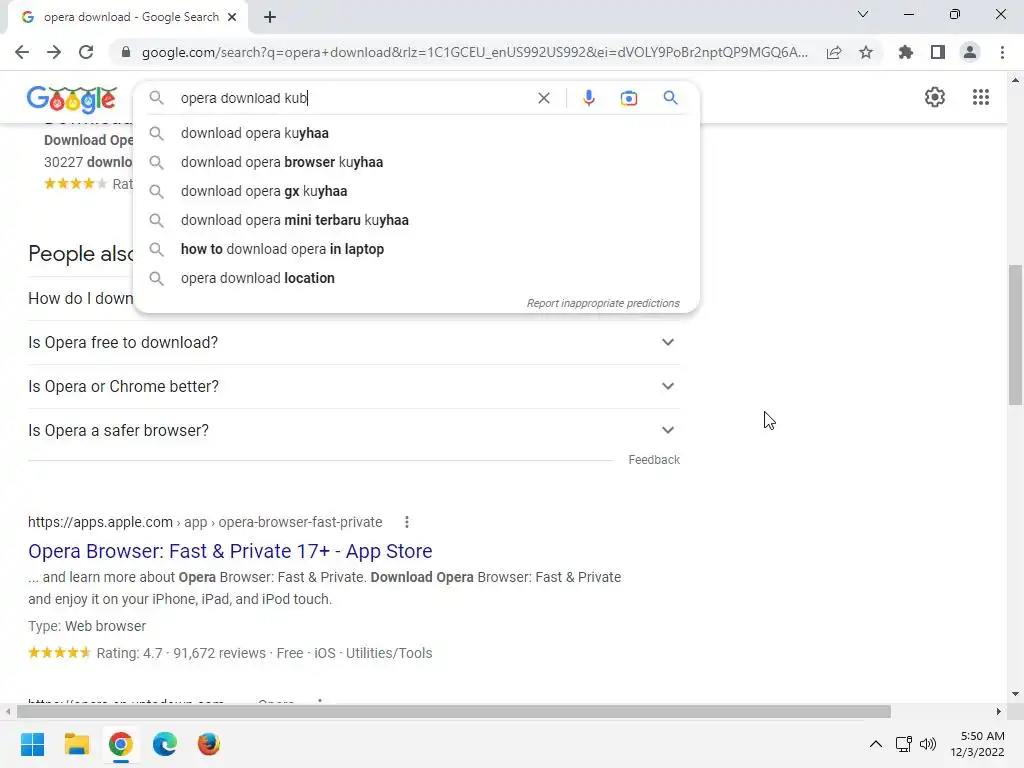Click the scroll down arrow

(x=1015, y=694)
